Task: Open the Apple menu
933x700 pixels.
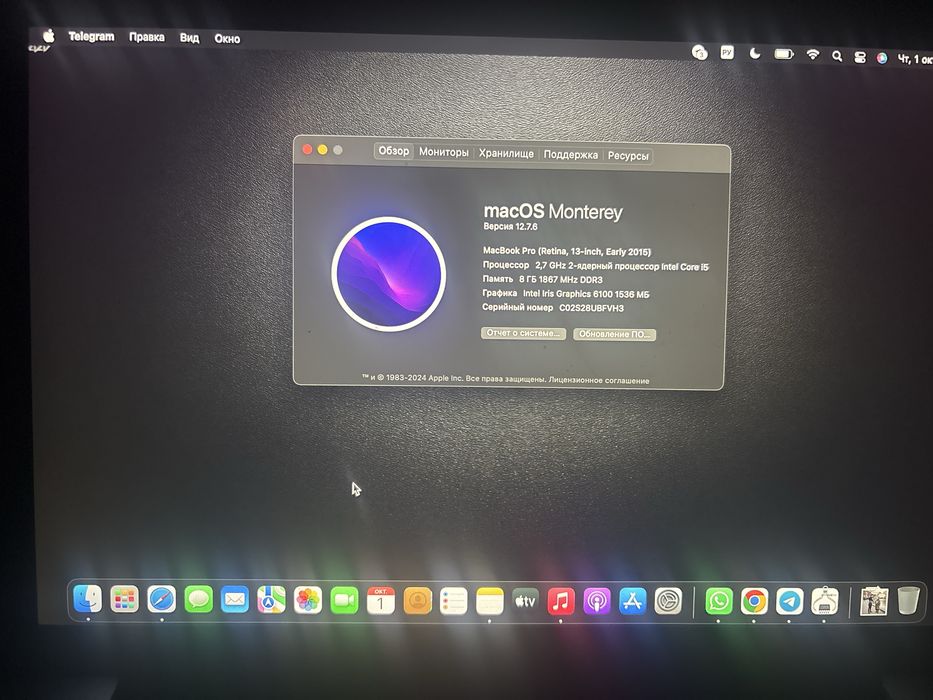Action: pos(48,36)
